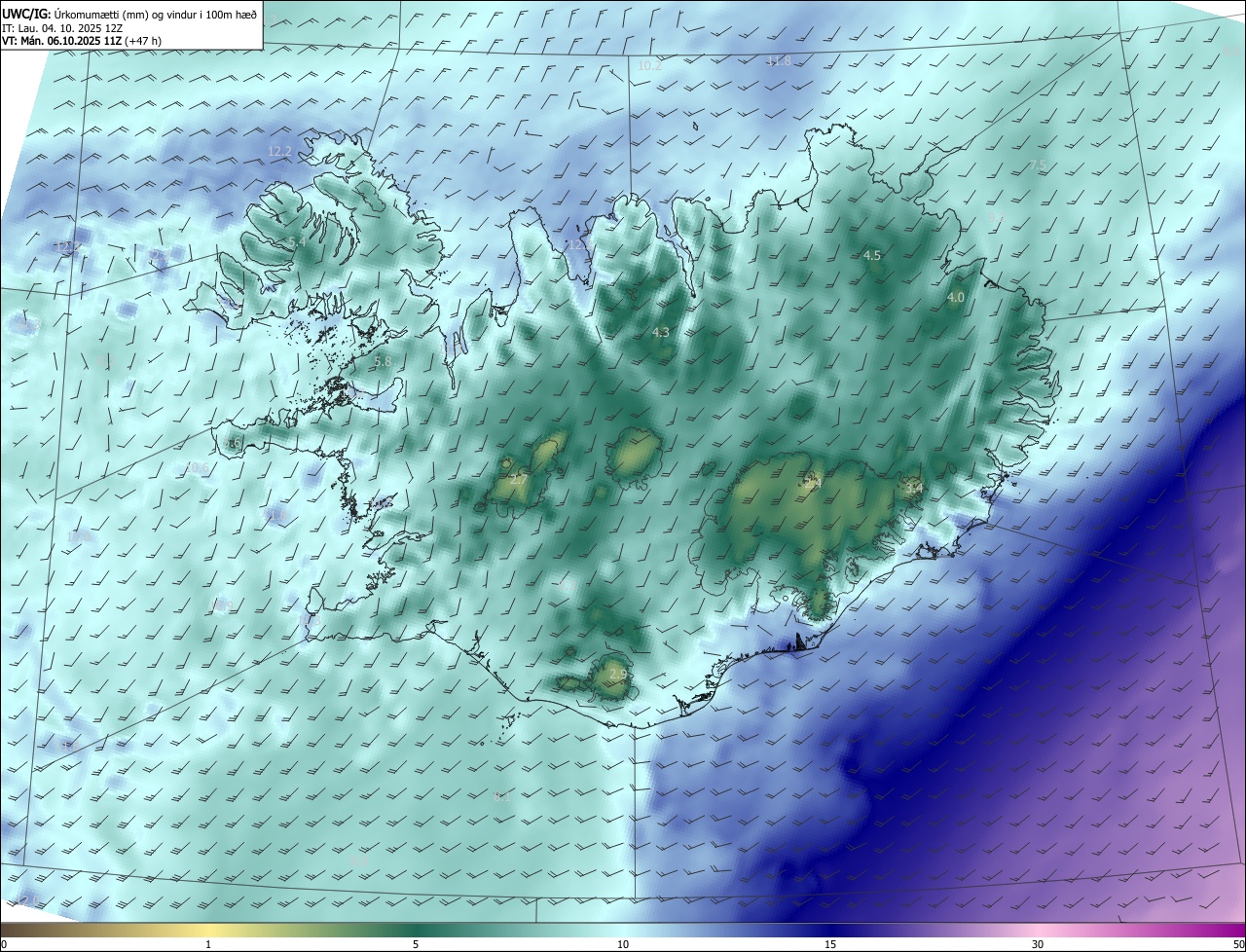This screenshot has width=1246, height=952.
Task: Click the 7.5 value label off the northeast coast
Action: point(1037,165)
